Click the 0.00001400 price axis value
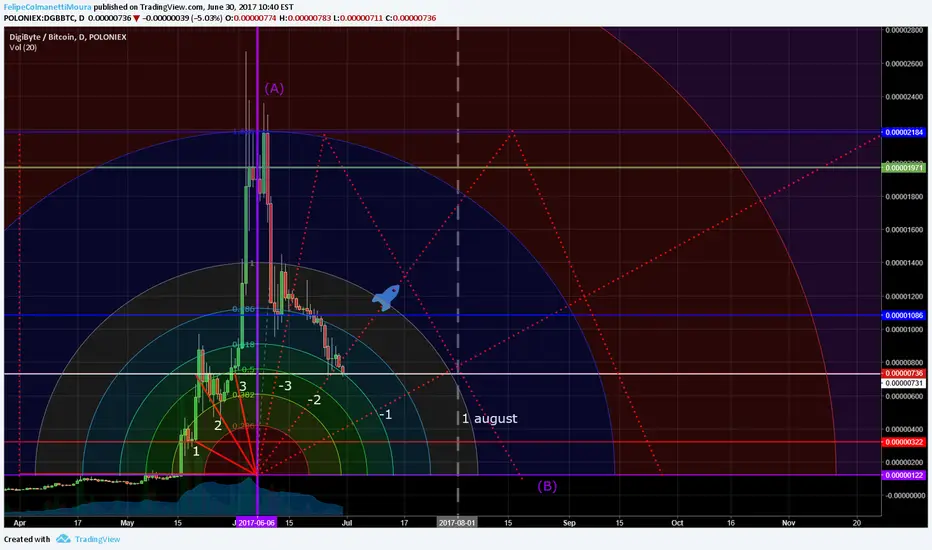932x550 pixels. pos(904,263)
